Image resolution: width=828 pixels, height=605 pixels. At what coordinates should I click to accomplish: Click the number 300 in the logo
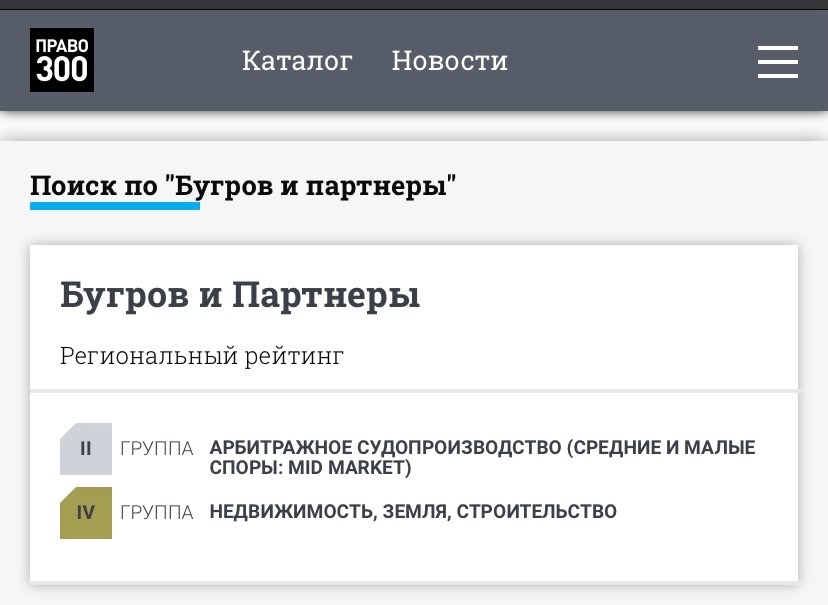(62, 70)
